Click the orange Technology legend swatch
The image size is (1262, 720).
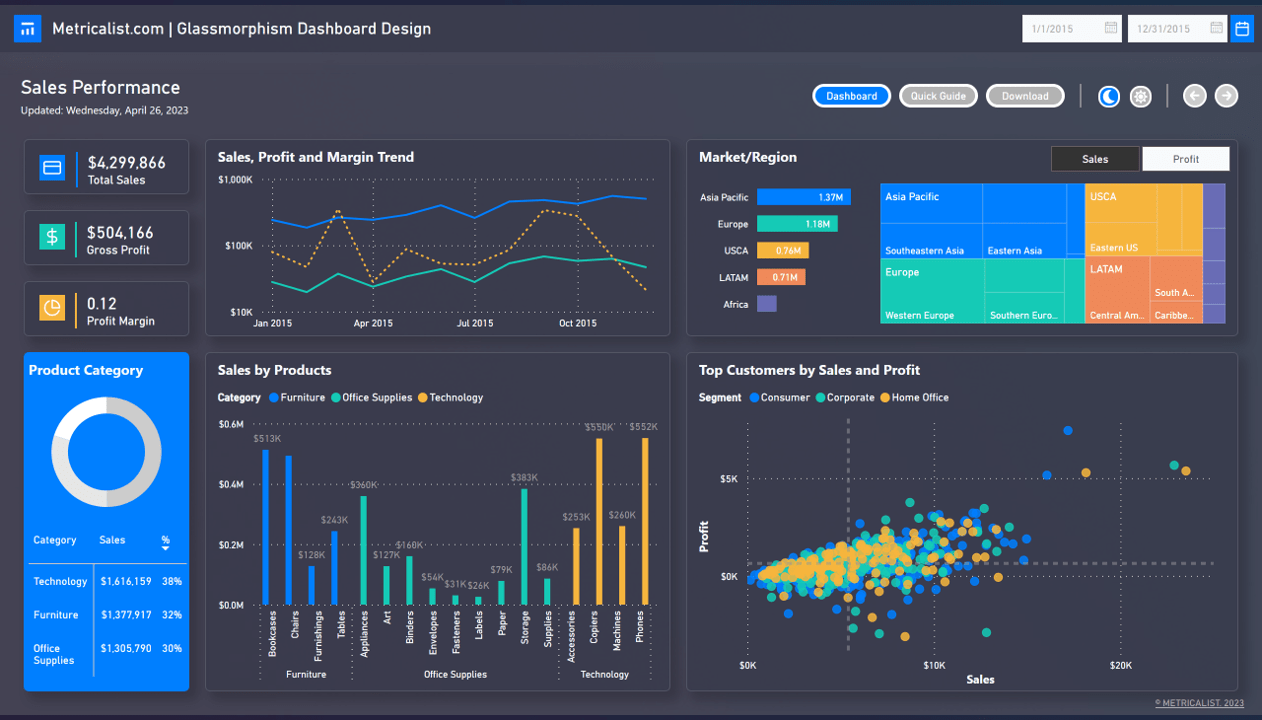pos(423,397)
